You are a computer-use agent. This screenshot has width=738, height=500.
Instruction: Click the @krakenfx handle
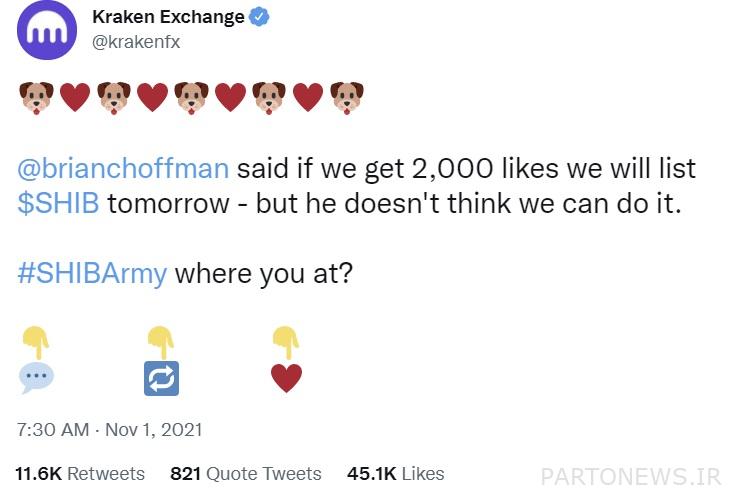[x=136, y=42]
